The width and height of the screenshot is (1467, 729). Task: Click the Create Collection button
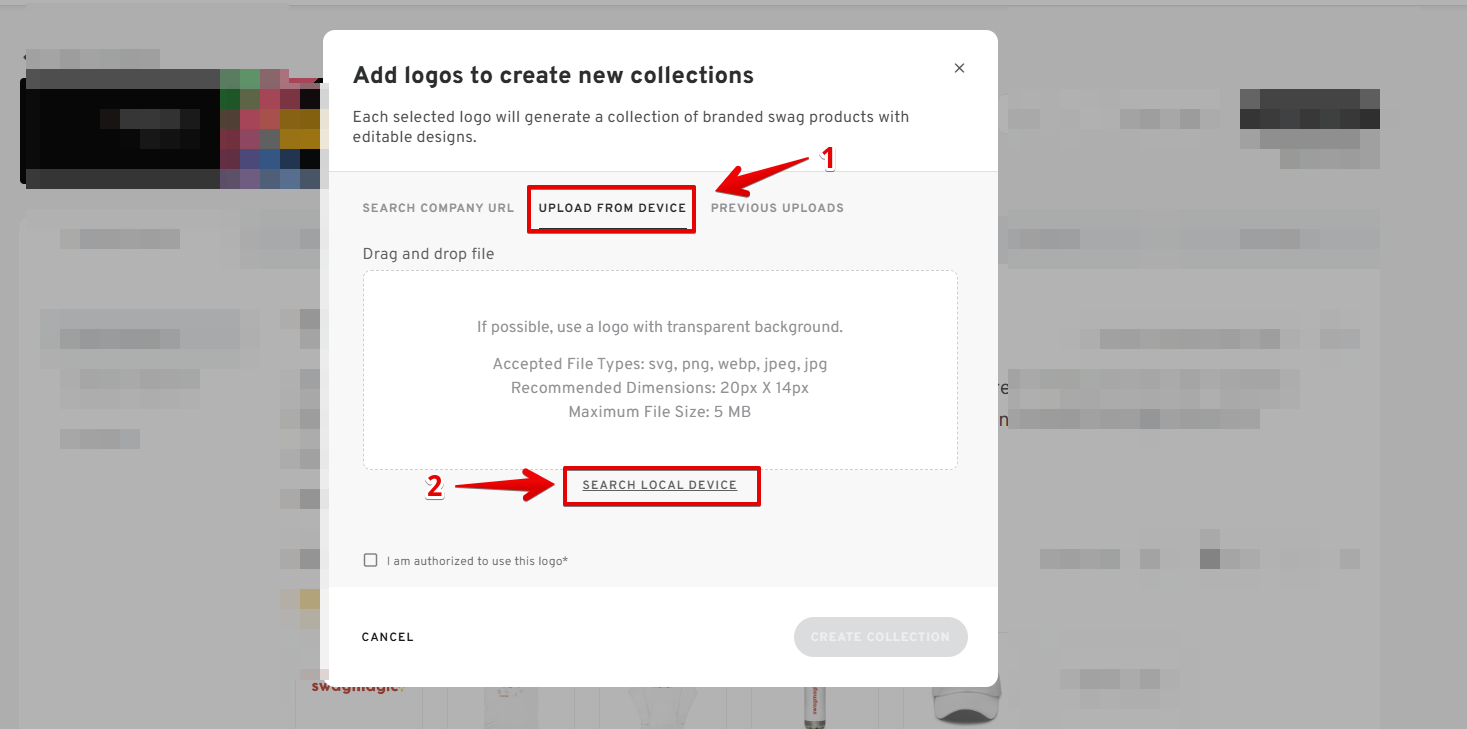coord(880,637)
